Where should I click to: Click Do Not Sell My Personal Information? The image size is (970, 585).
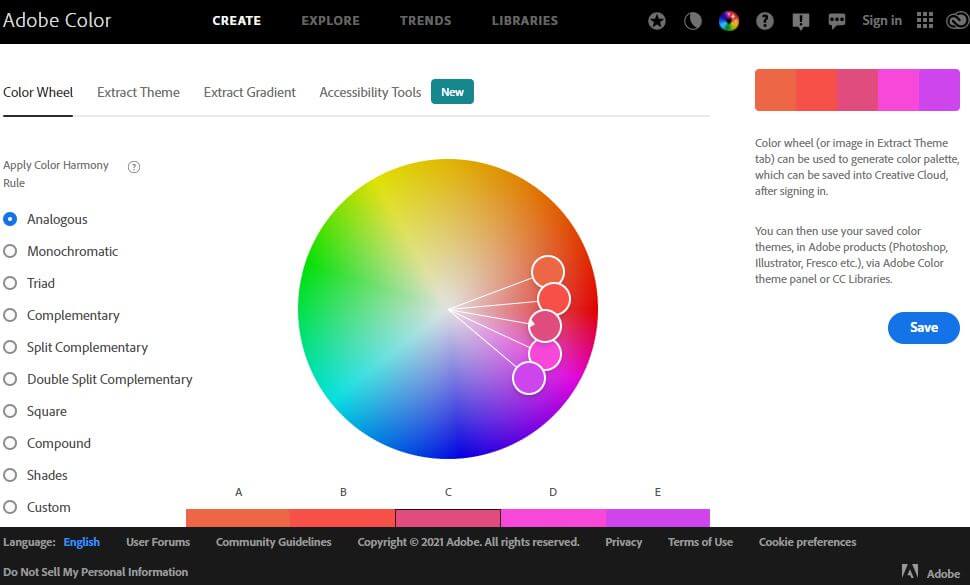[x=95, y=573]
